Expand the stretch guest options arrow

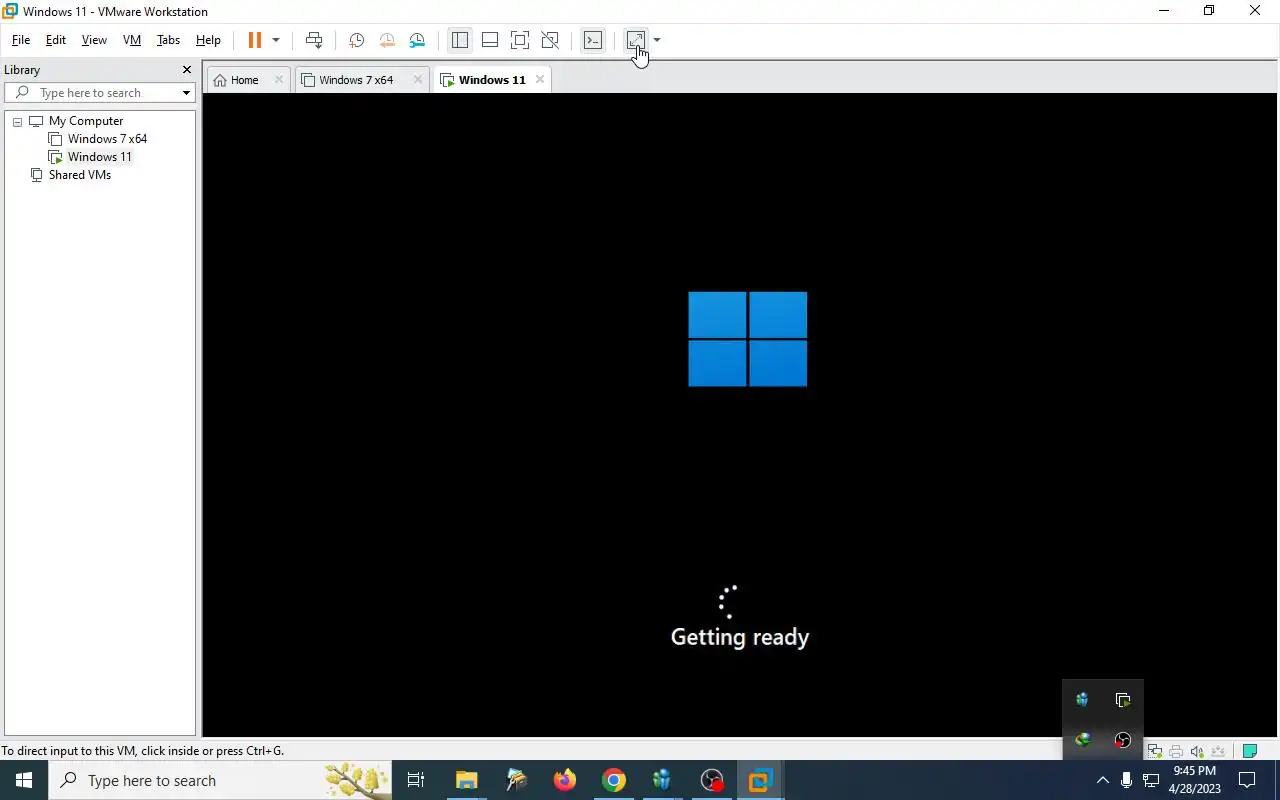[x=657, y=40]
